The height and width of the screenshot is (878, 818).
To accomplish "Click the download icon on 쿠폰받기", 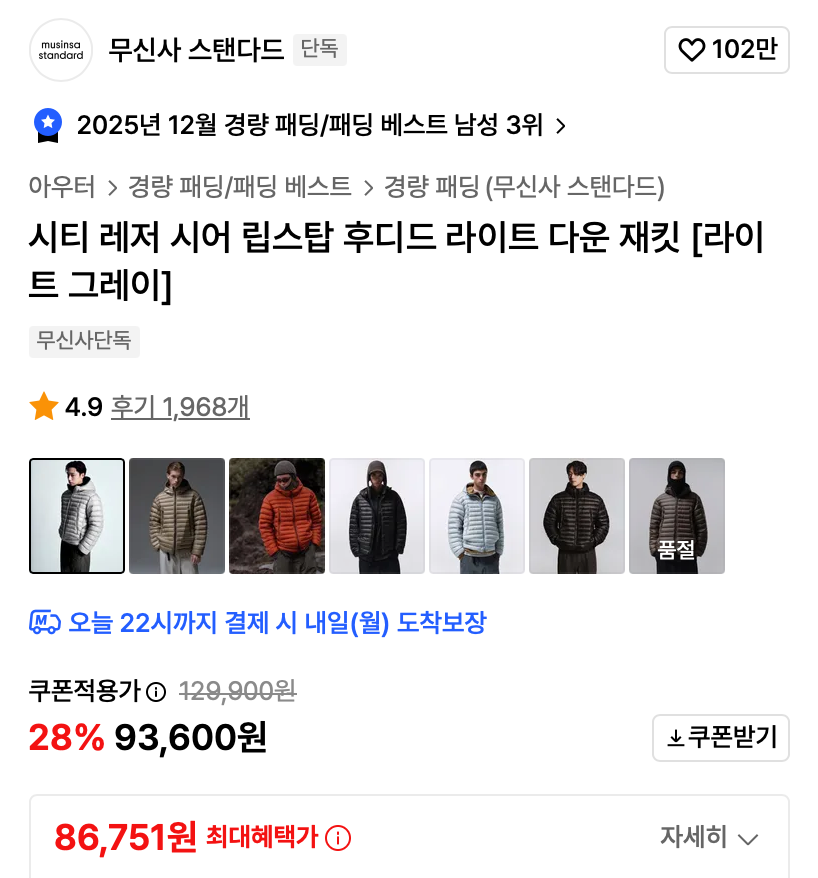I will [x=676, y=738].
